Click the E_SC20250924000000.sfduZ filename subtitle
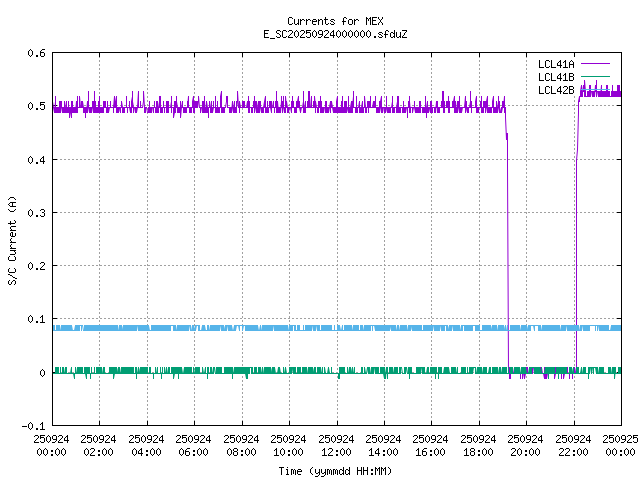Viewport: 640px width, 480px height. click(335, 34)
